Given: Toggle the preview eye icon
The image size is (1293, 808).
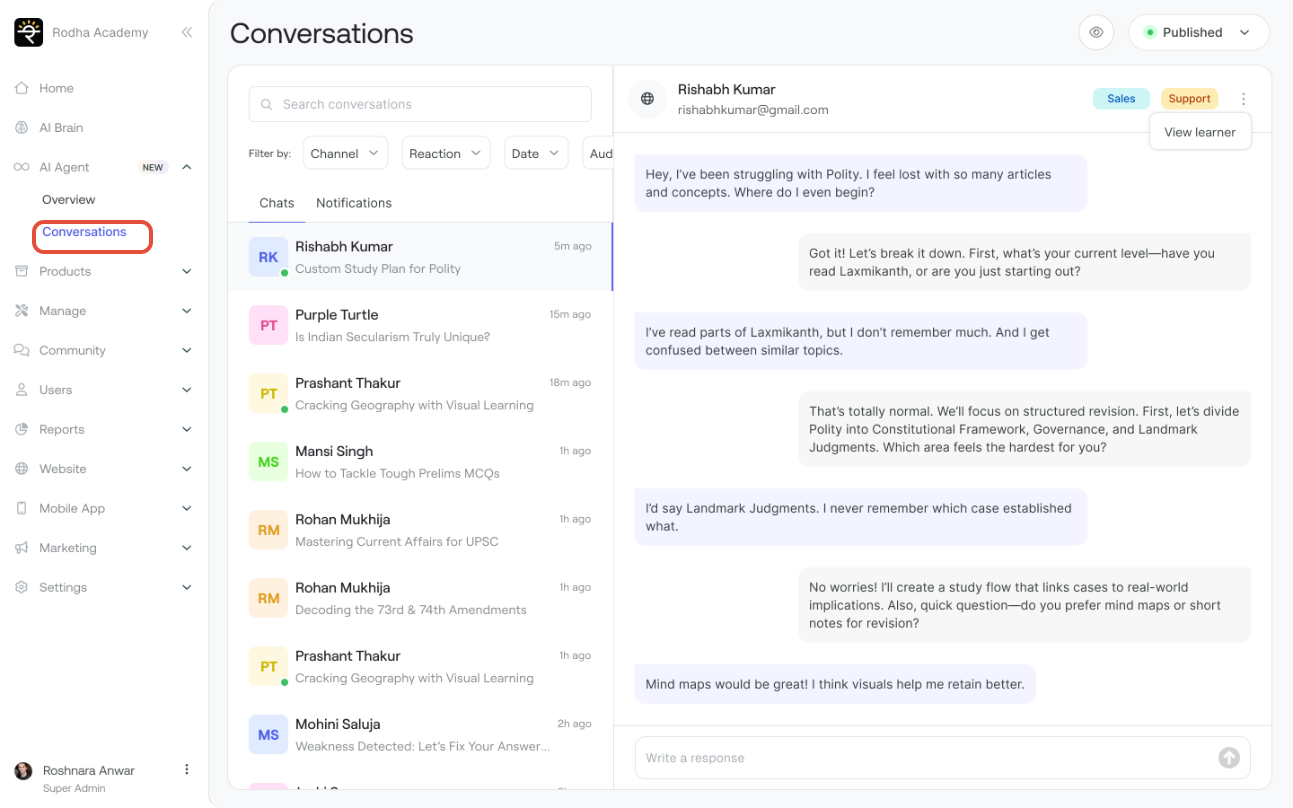Looking at the screenshot, I should pyautogui.click(x=1096, y=32).
